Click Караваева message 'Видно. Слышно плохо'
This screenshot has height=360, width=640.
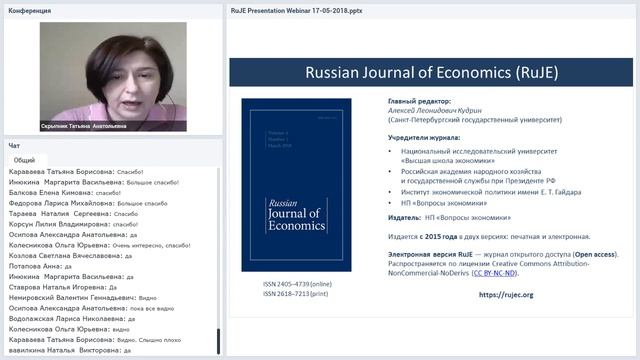[x=95, y=340]
